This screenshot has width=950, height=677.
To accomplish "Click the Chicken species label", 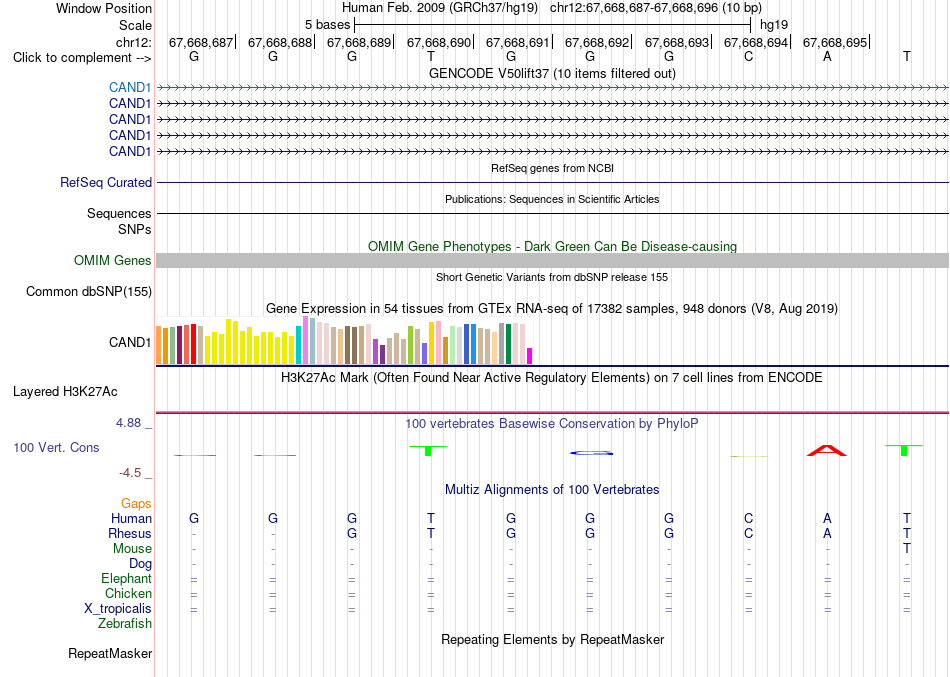I will [x=128, y=593].
